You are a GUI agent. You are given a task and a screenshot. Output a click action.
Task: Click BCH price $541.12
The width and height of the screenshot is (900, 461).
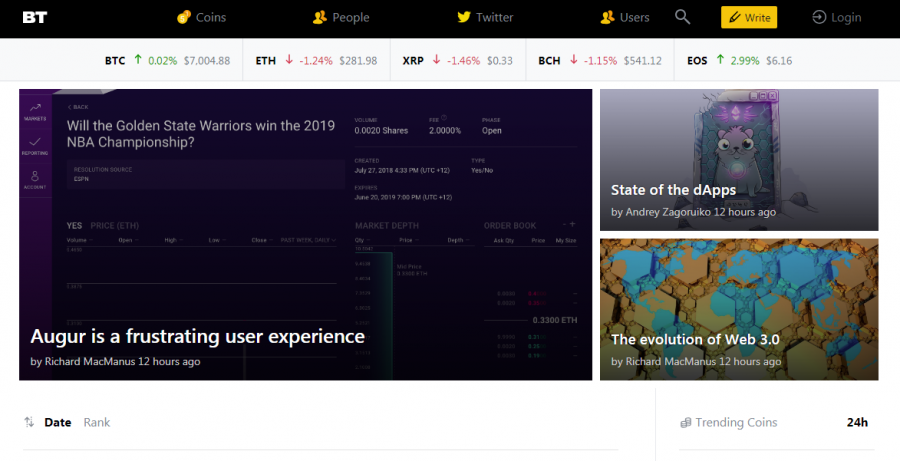tap(643, 60)
